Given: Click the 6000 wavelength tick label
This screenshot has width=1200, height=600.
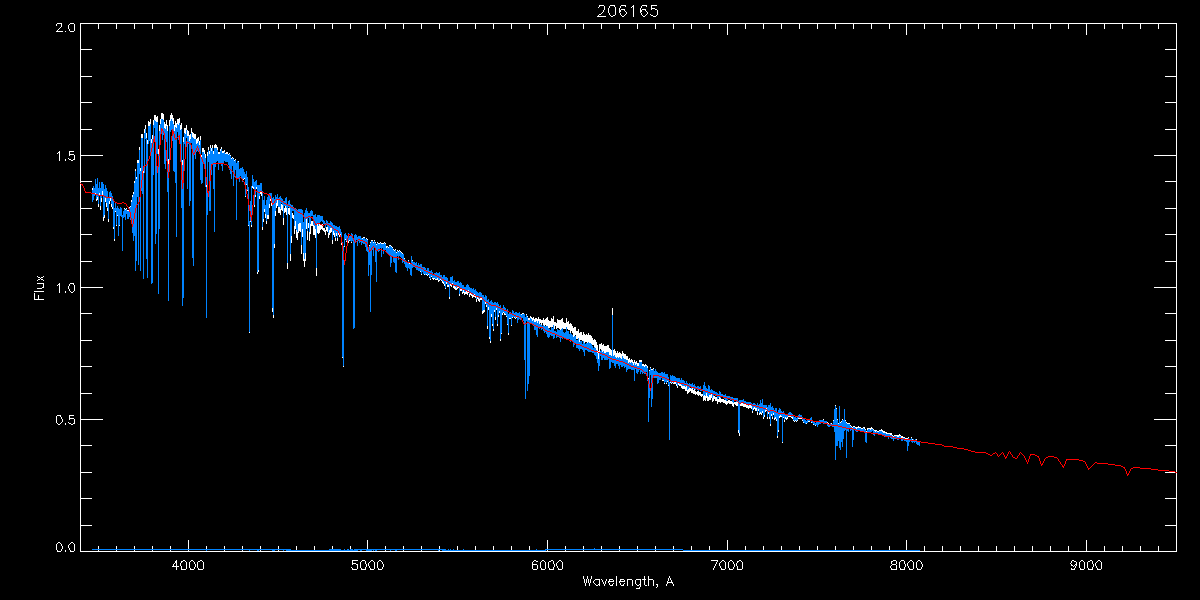Looking at the screenshot, I should coord(548,566).
